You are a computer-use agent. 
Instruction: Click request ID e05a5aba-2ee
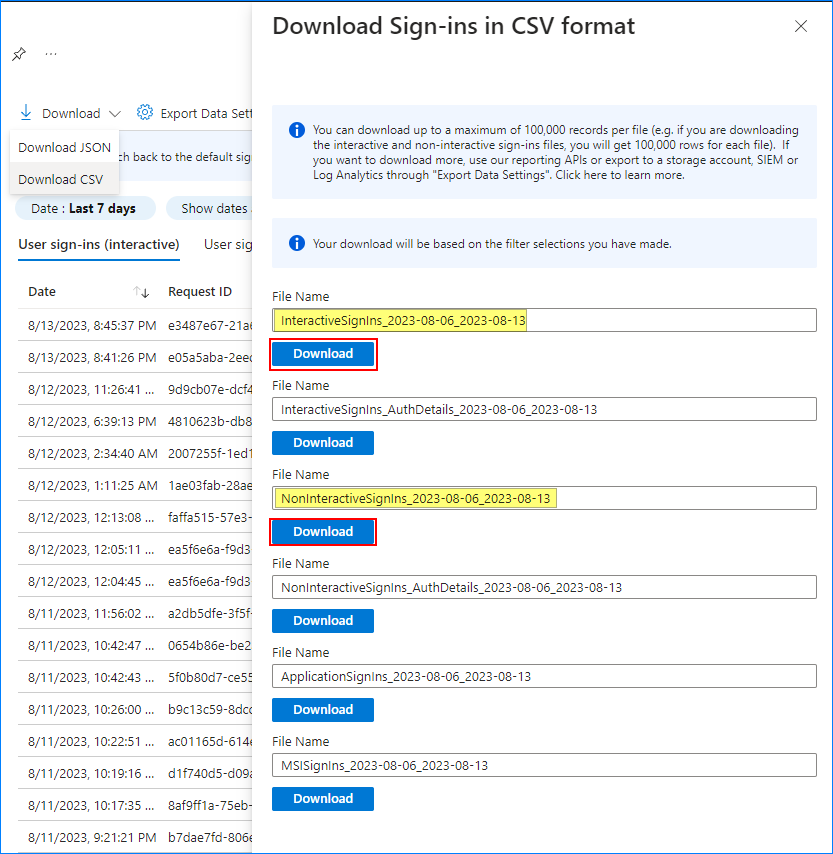pyautogui.click(x=210, y=358)
